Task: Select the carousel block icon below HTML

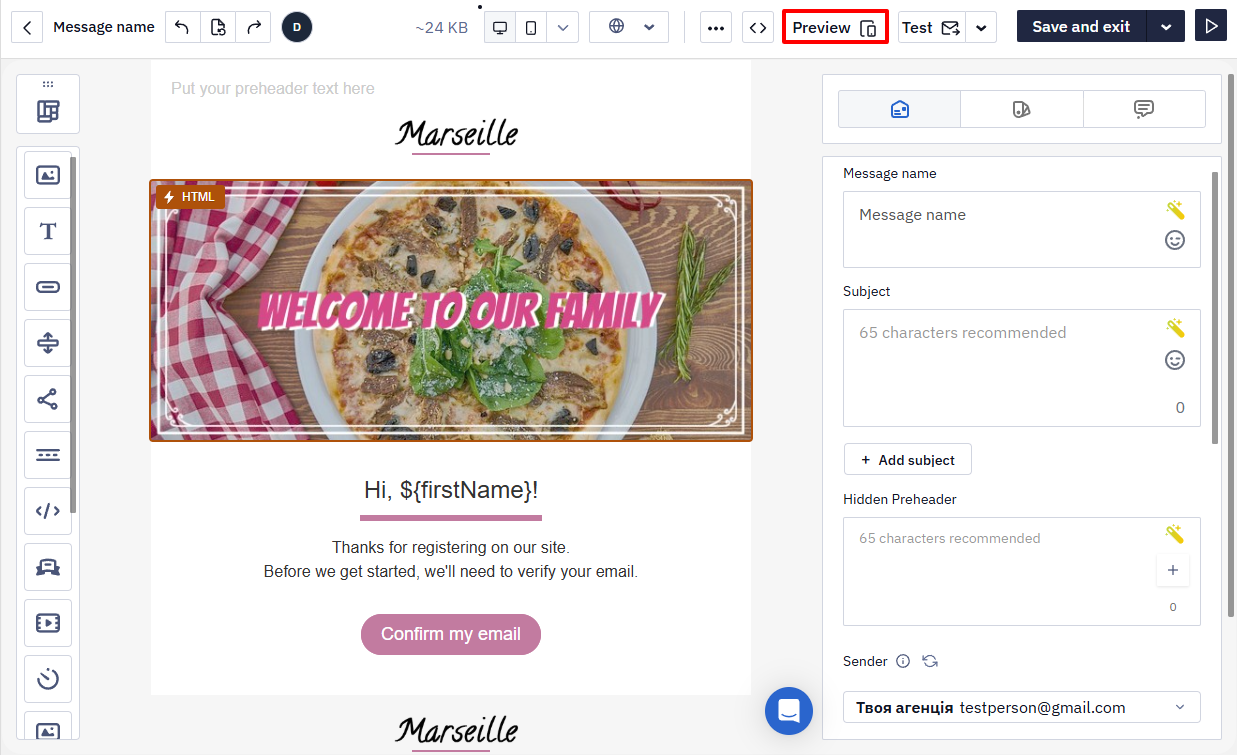Action: point(48,567)
